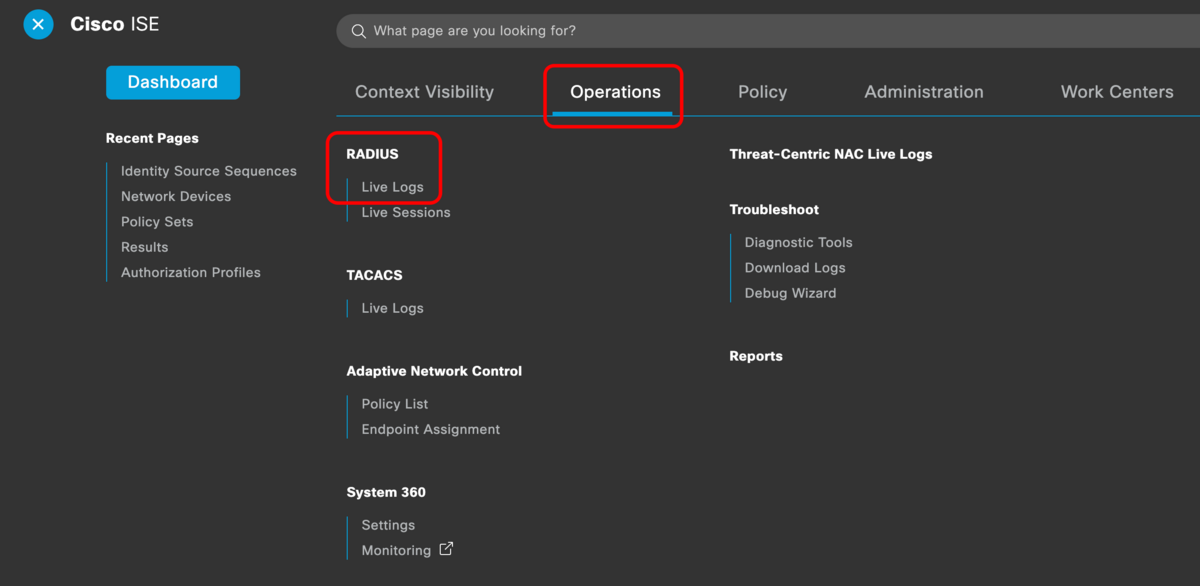1200x586 pixels.
Task: Open Adaptive Network Control Policy List
Action: pyautogui.click(x=395, y=404)
